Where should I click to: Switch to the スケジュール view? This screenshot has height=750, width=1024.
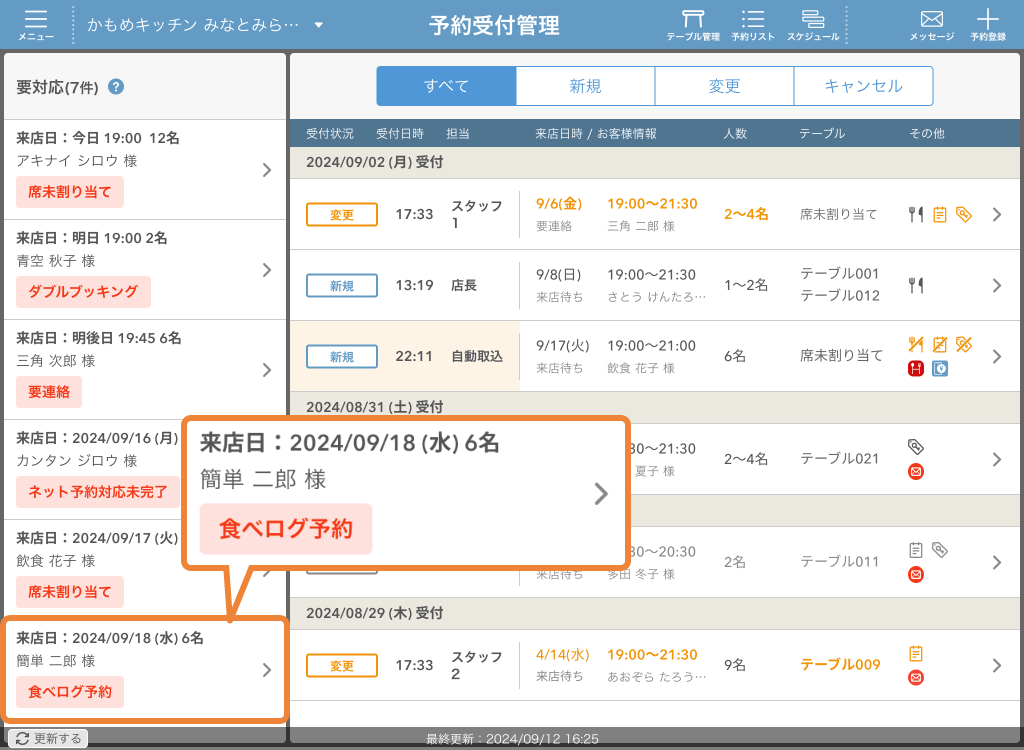point(813,25)
